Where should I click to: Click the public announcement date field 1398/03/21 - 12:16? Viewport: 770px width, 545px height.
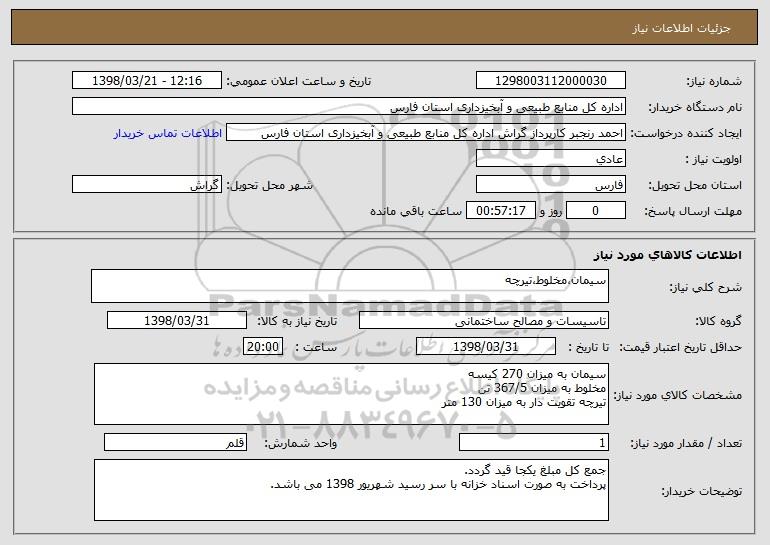[x=147, y=81]
